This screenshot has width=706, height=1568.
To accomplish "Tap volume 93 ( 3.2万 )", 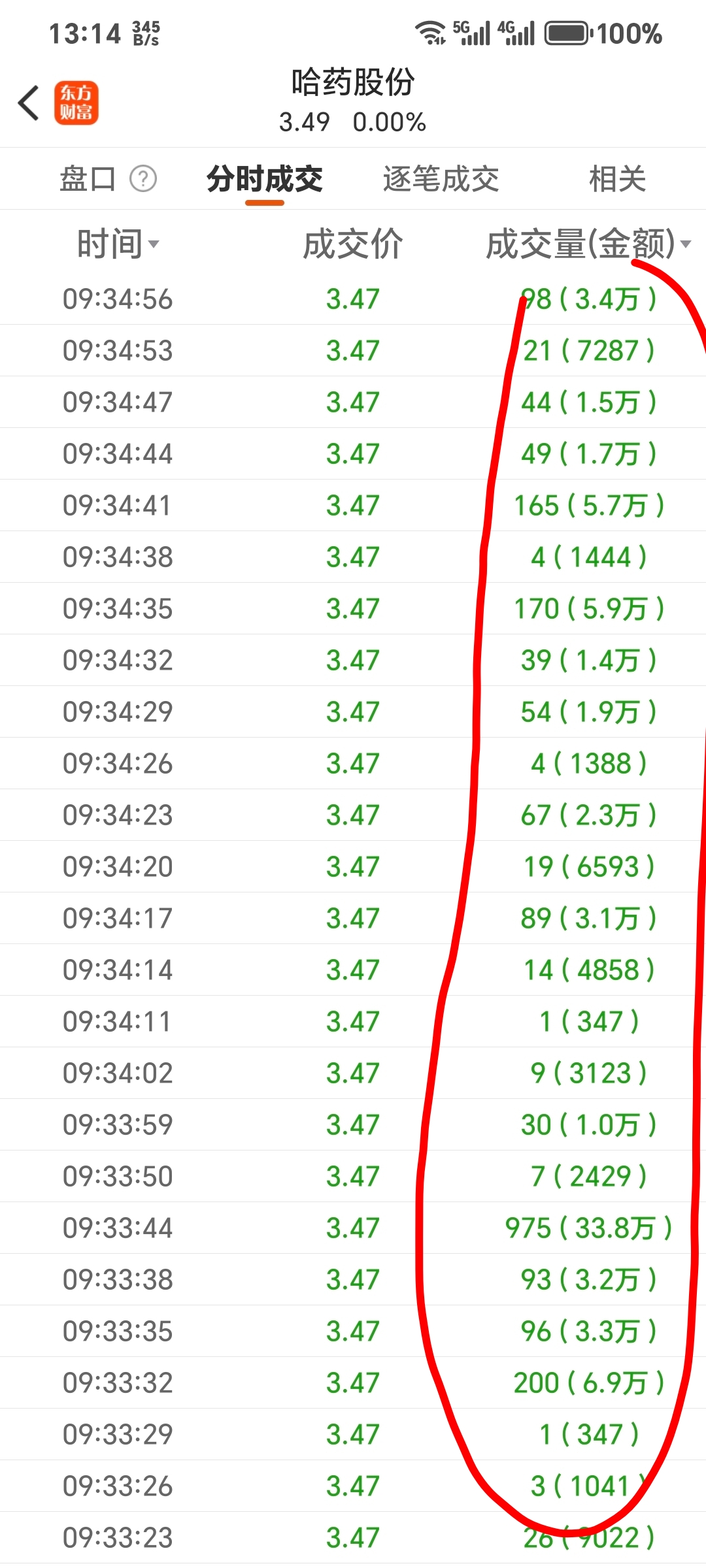I will point(589,1280).
